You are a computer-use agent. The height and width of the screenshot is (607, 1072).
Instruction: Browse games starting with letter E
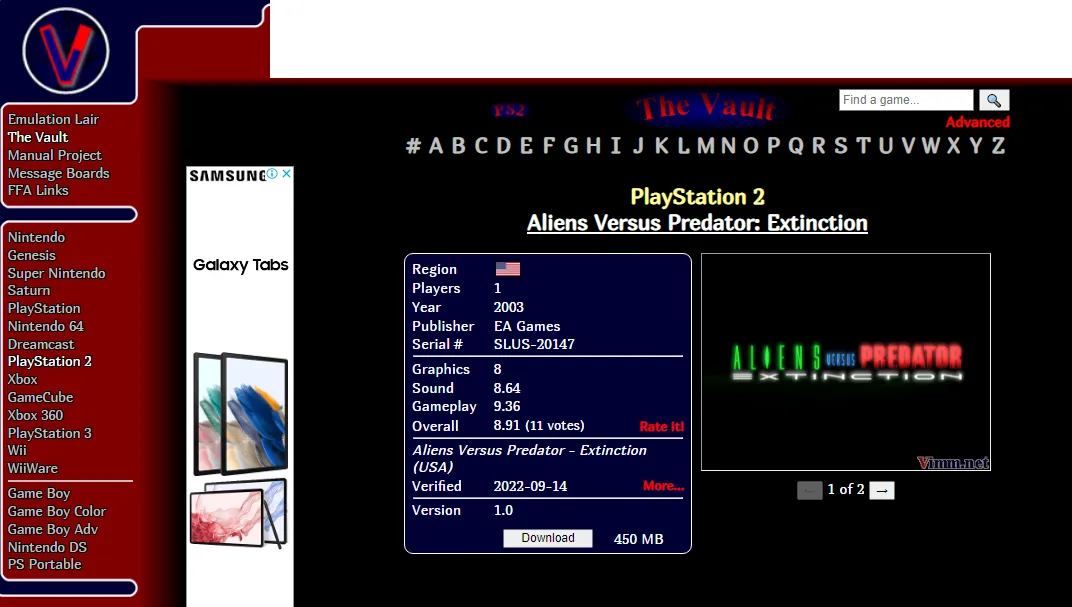526,146
